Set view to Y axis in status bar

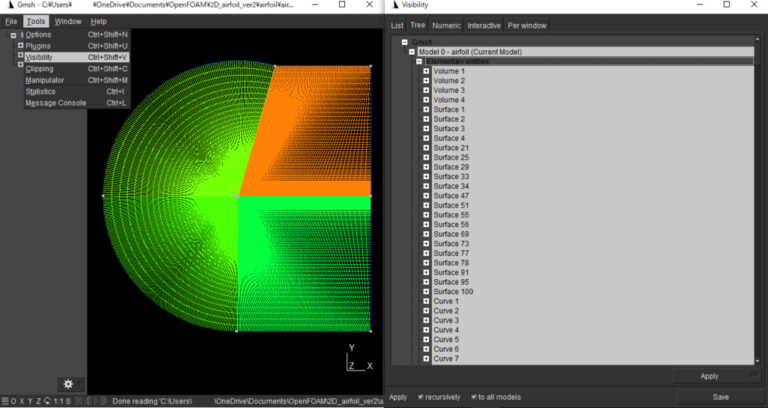[x=32, y=401]
